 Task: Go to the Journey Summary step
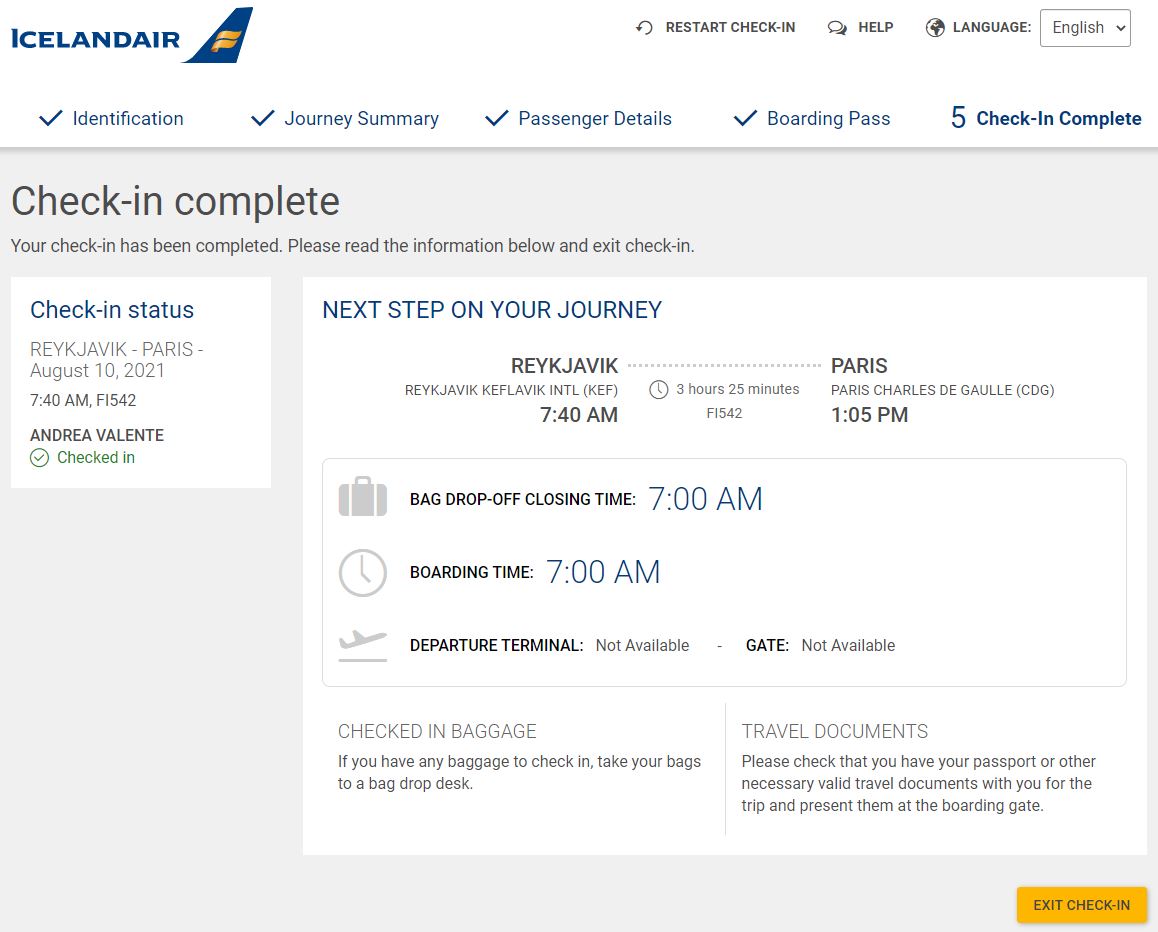pyautogui.click(x=345, y=118)
